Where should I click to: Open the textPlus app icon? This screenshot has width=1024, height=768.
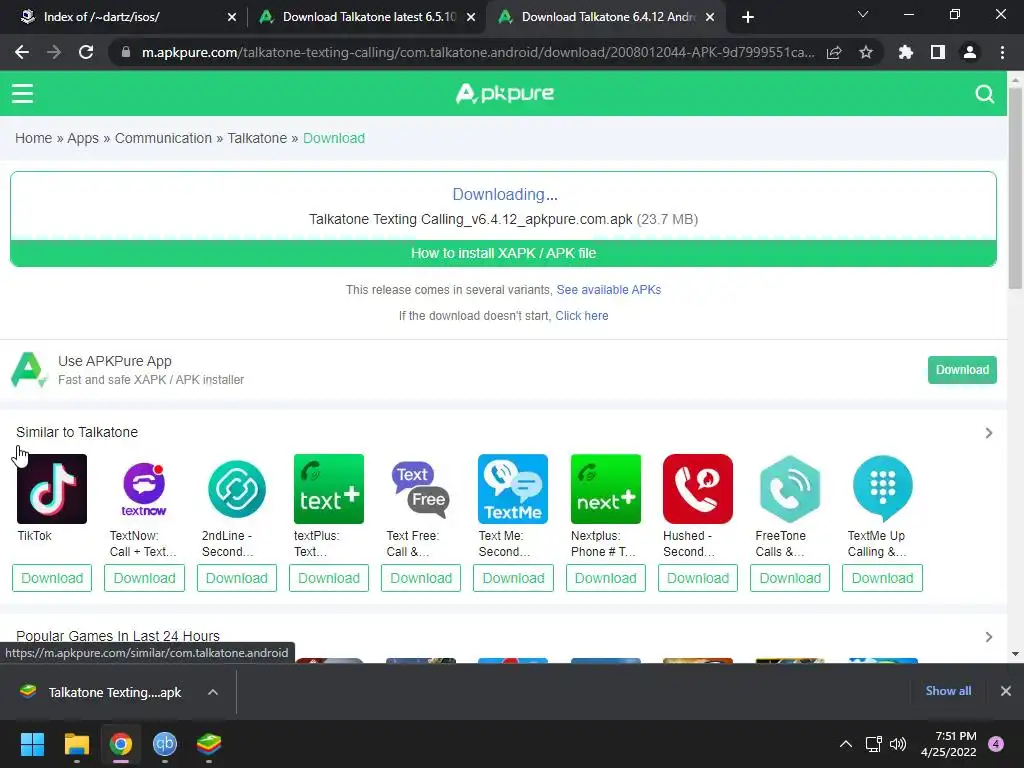coord(328,488)
